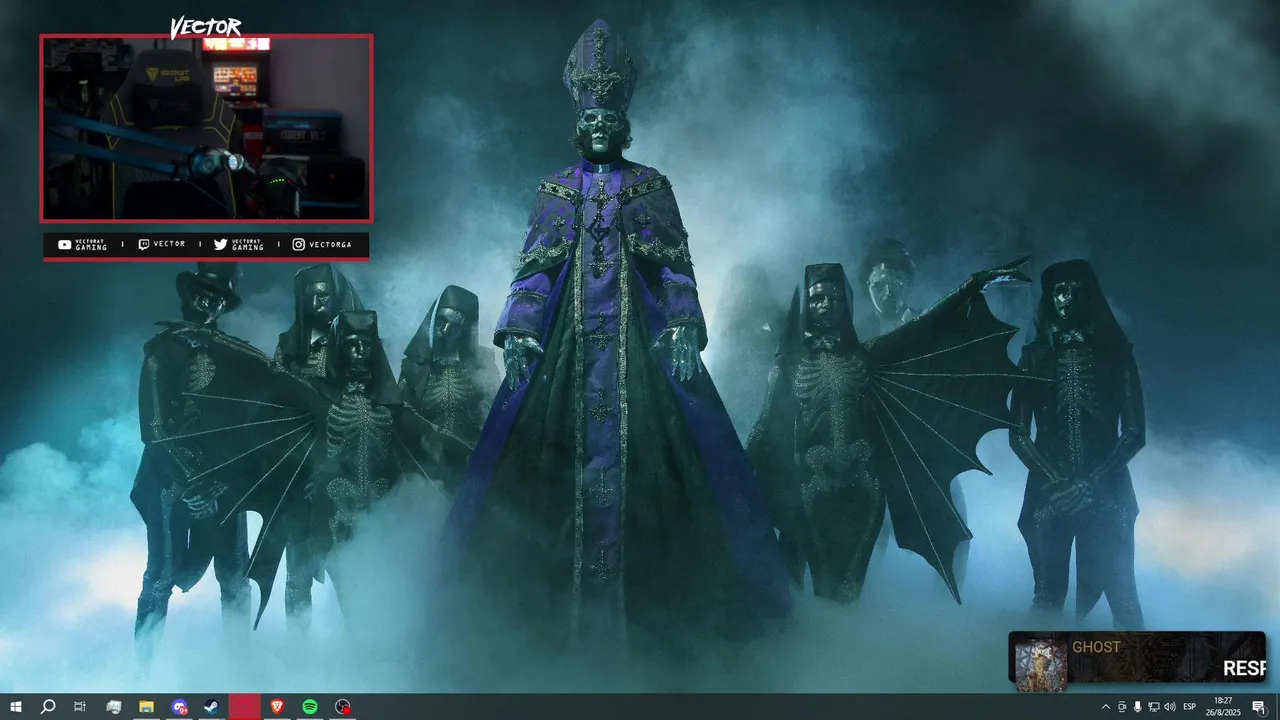This screenshot has width=1280, height=720.
Task: Open taskbar Search magnifier
Action: (x=48, y=707)
